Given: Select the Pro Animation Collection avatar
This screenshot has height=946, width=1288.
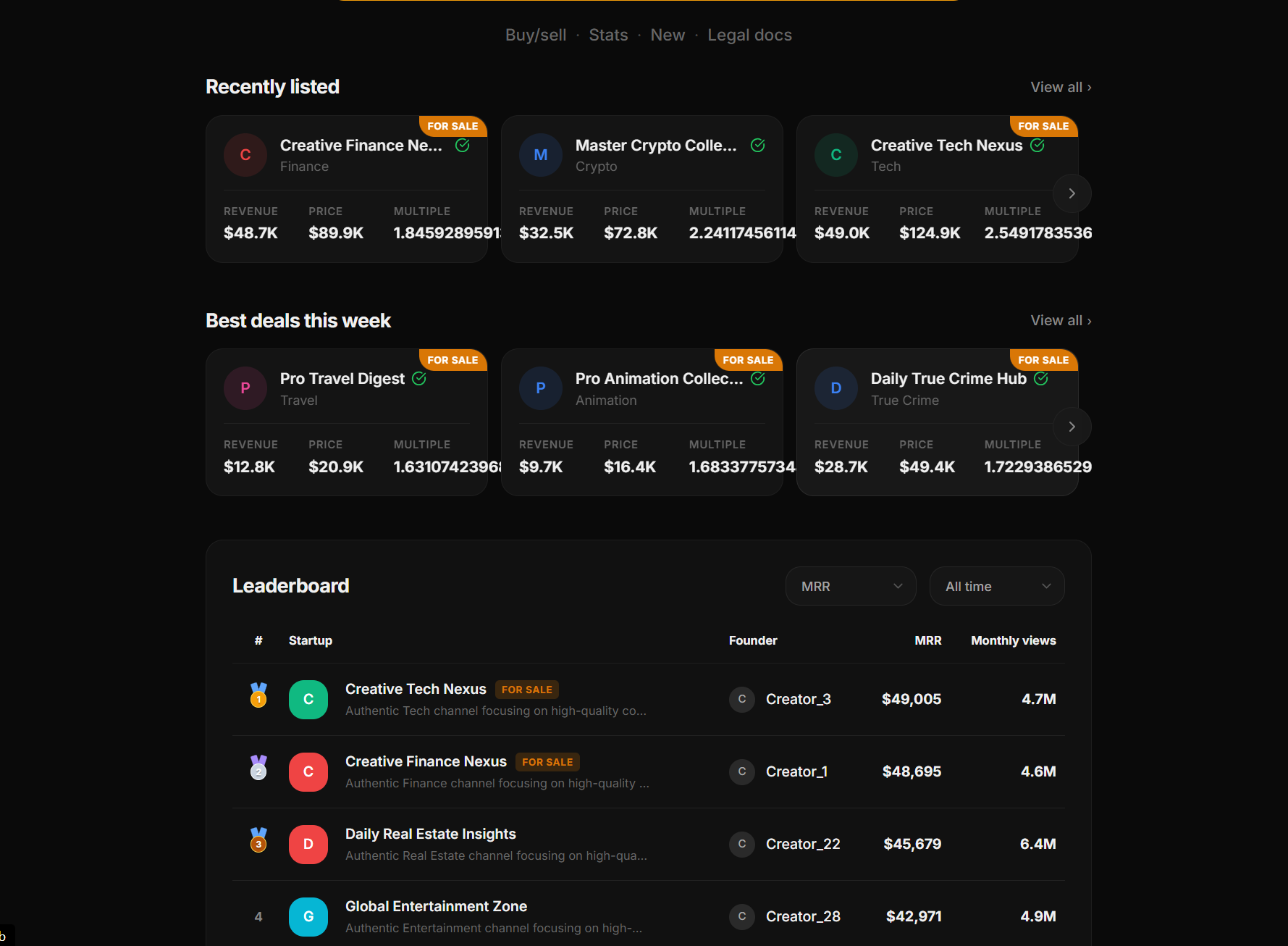Looking at the screenshot, I should 540,388.
